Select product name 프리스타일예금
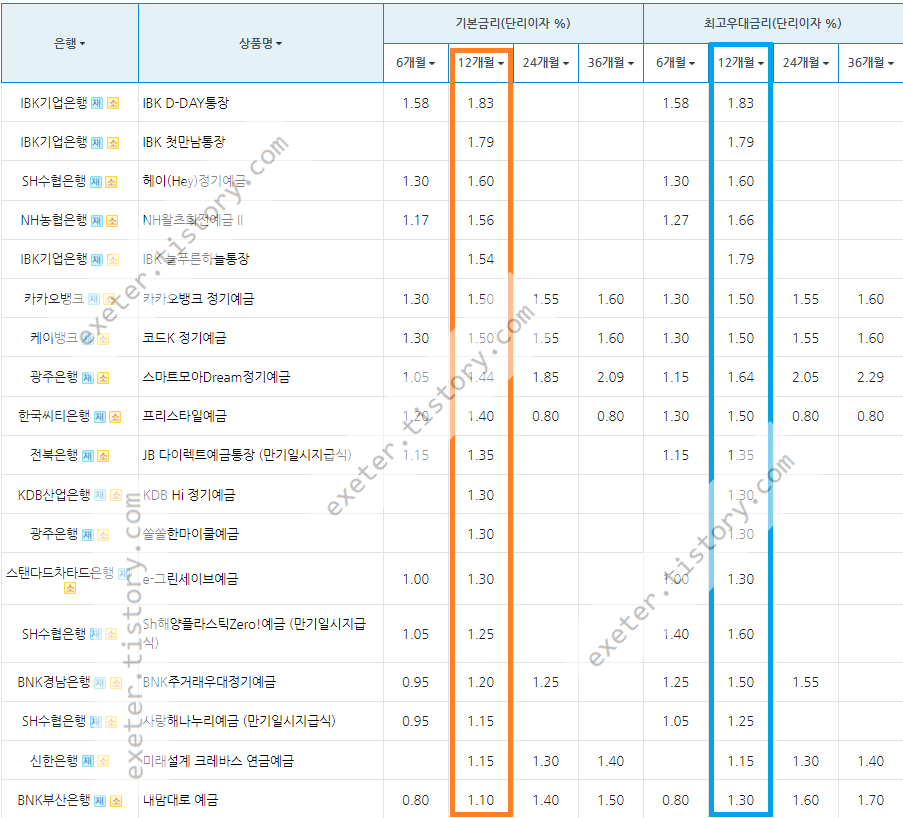Viewport: 903px width, 818px height. [x=184, y=416]
